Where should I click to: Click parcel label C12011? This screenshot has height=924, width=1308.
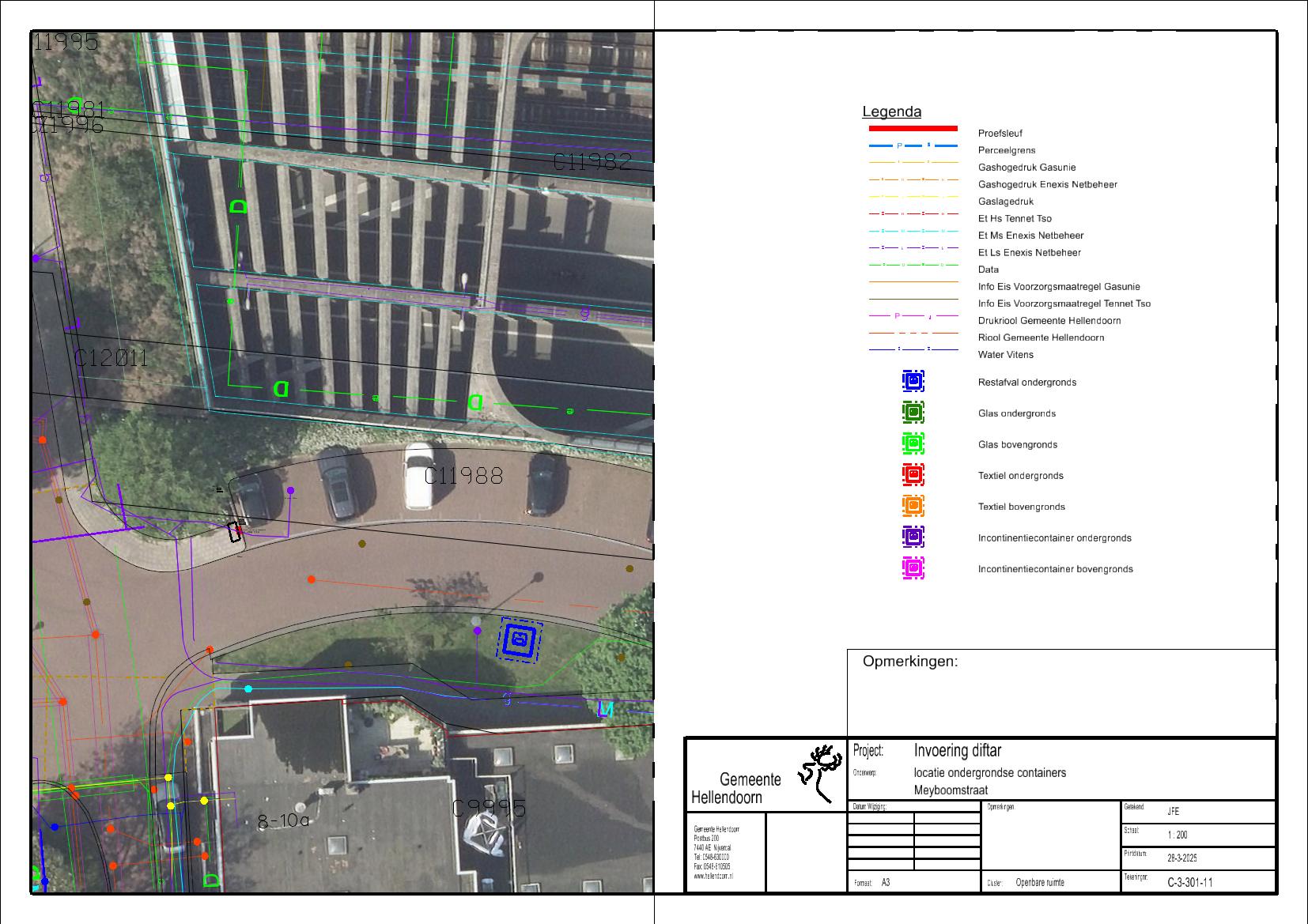point(112,359)
